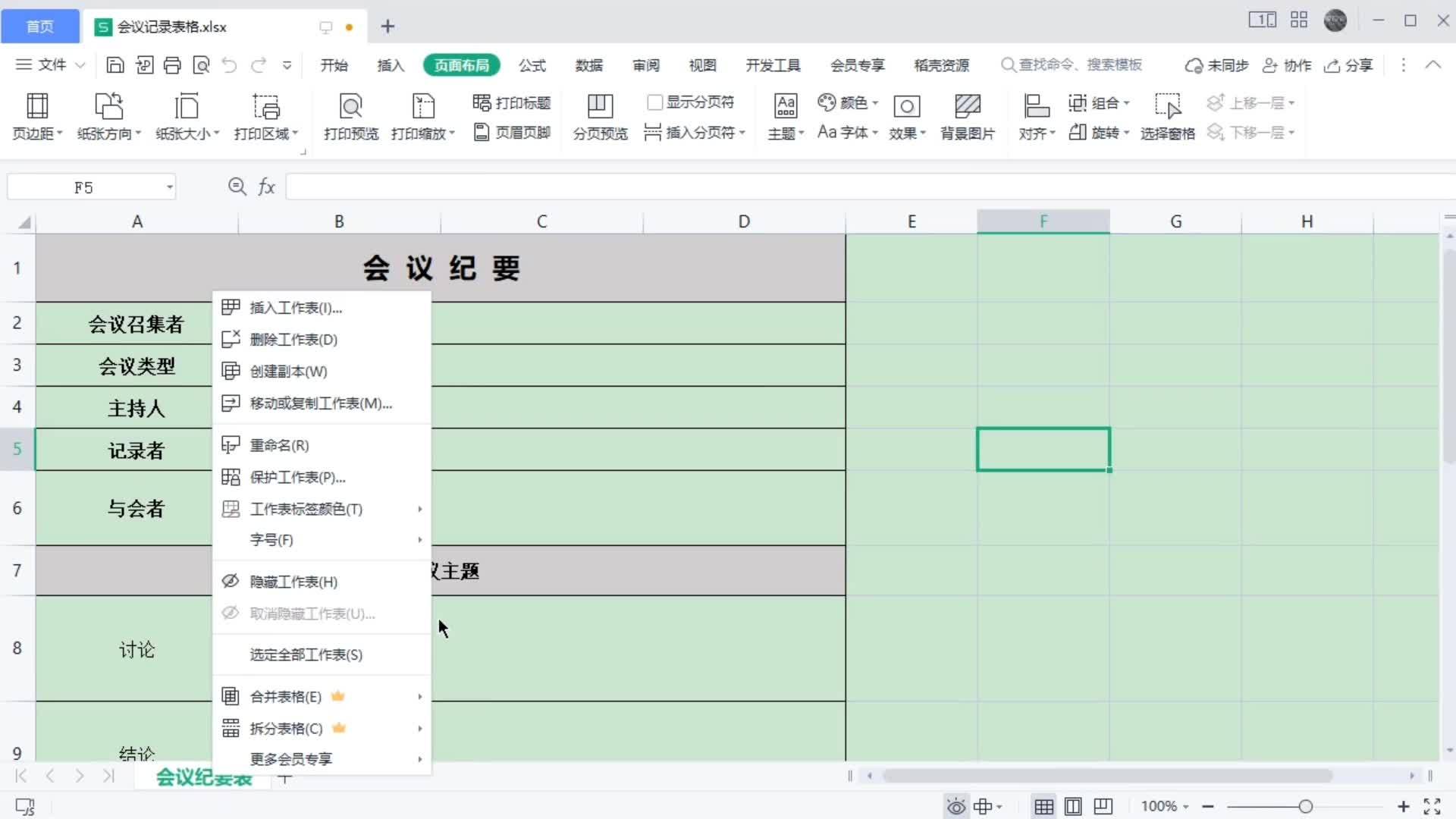
Task: Open Print Preview (打印预览)
Action: 350,117
